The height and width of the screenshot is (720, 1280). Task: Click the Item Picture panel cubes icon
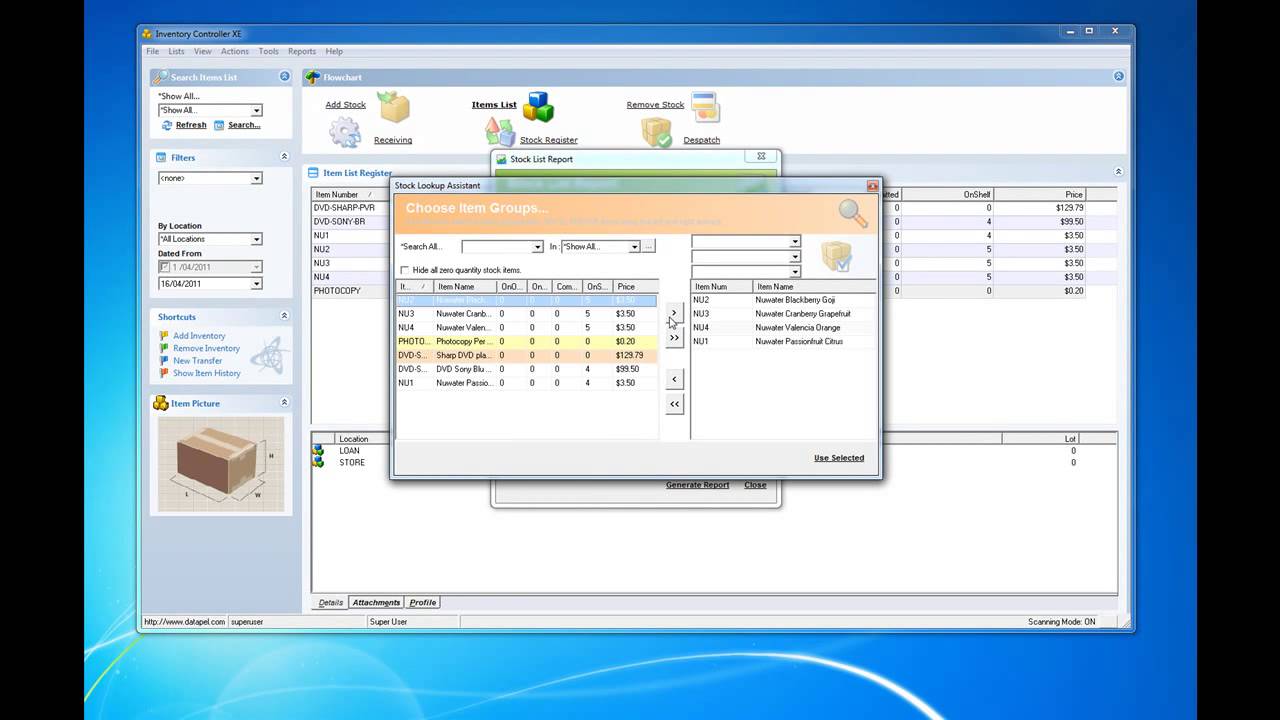pos(161,403)
